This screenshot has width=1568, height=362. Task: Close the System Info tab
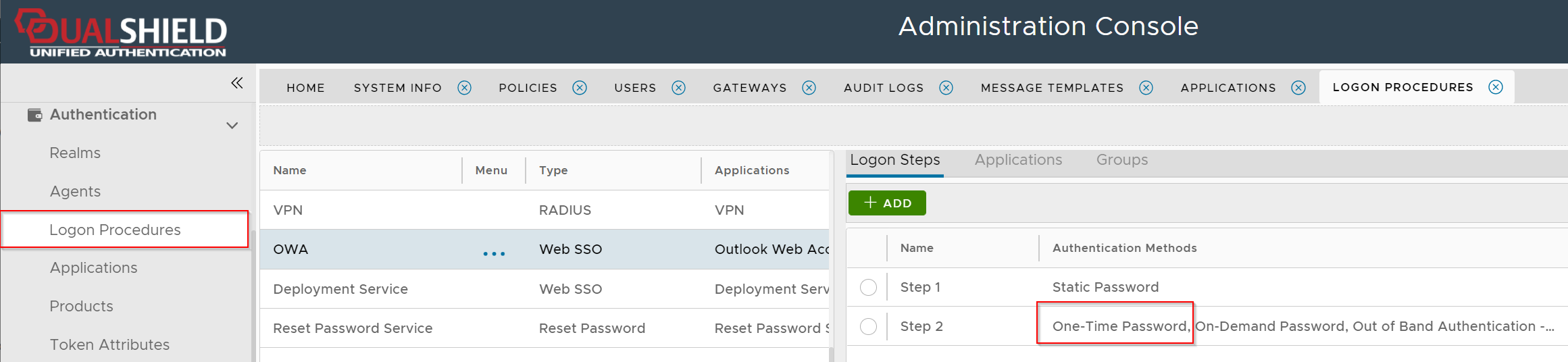coord(464,88)
